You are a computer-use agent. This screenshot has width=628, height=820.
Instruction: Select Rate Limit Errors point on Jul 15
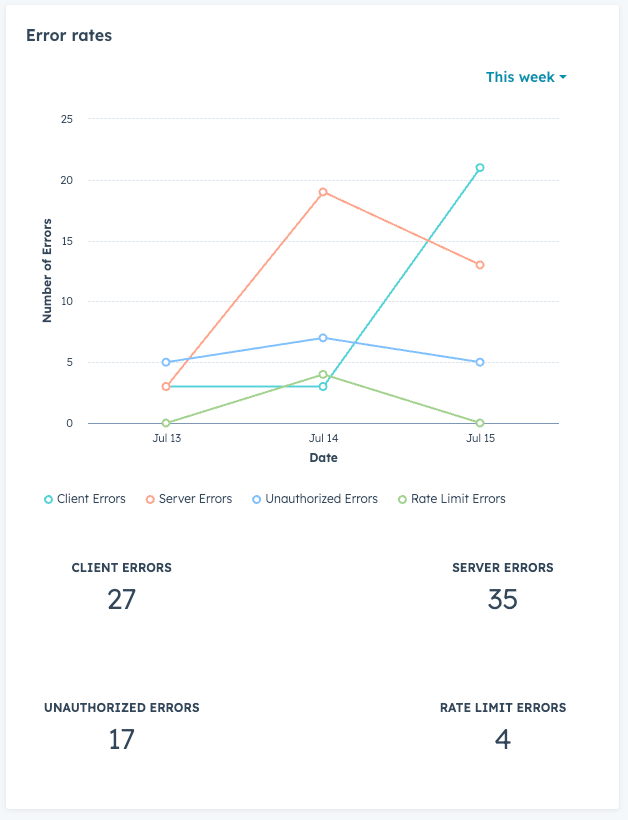(x=480, y=423)
